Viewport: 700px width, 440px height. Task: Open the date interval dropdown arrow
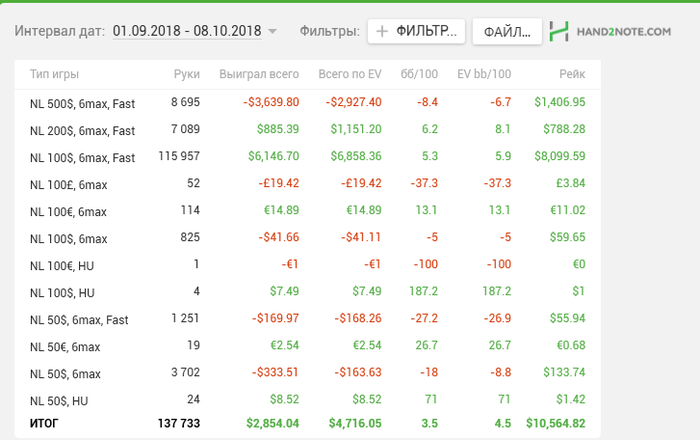[272, 31]
